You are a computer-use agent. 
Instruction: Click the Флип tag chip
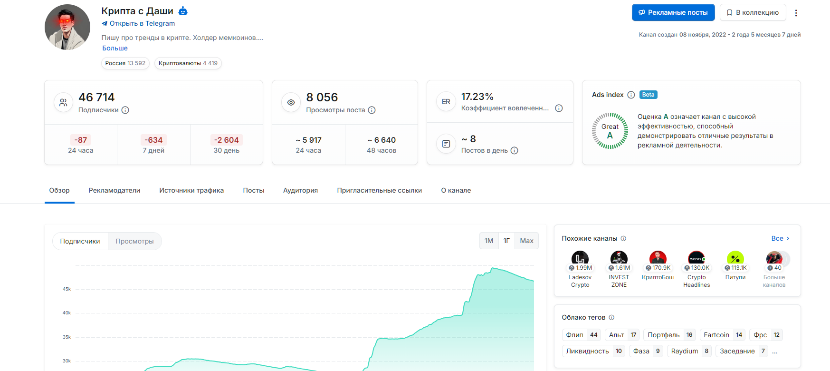[x=581, y=335]
